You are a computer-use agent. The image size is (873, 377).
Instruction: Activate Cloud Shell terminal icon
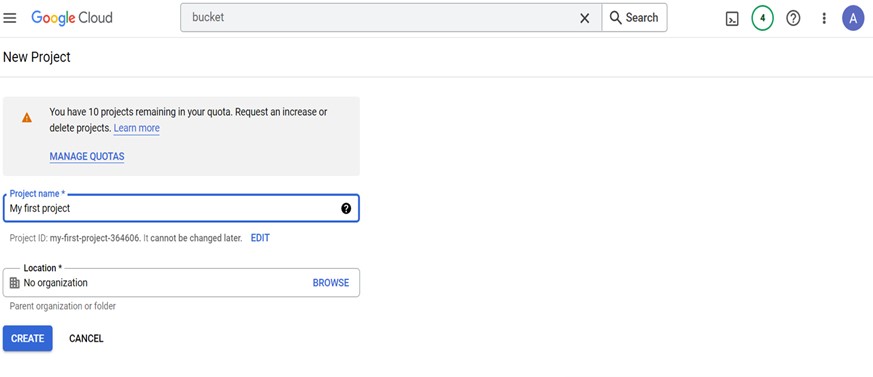(x=732, y=18)
